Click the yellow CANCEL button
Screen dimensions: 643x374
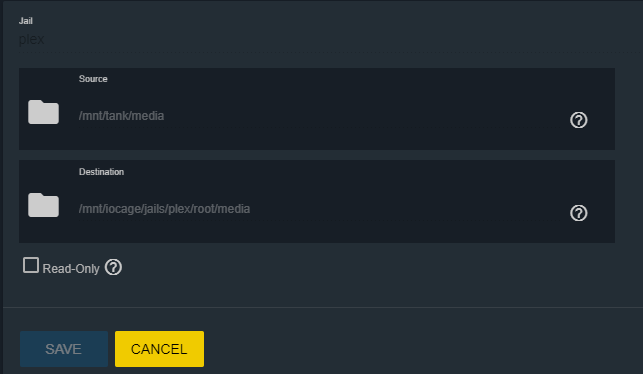tap(160, 349)
